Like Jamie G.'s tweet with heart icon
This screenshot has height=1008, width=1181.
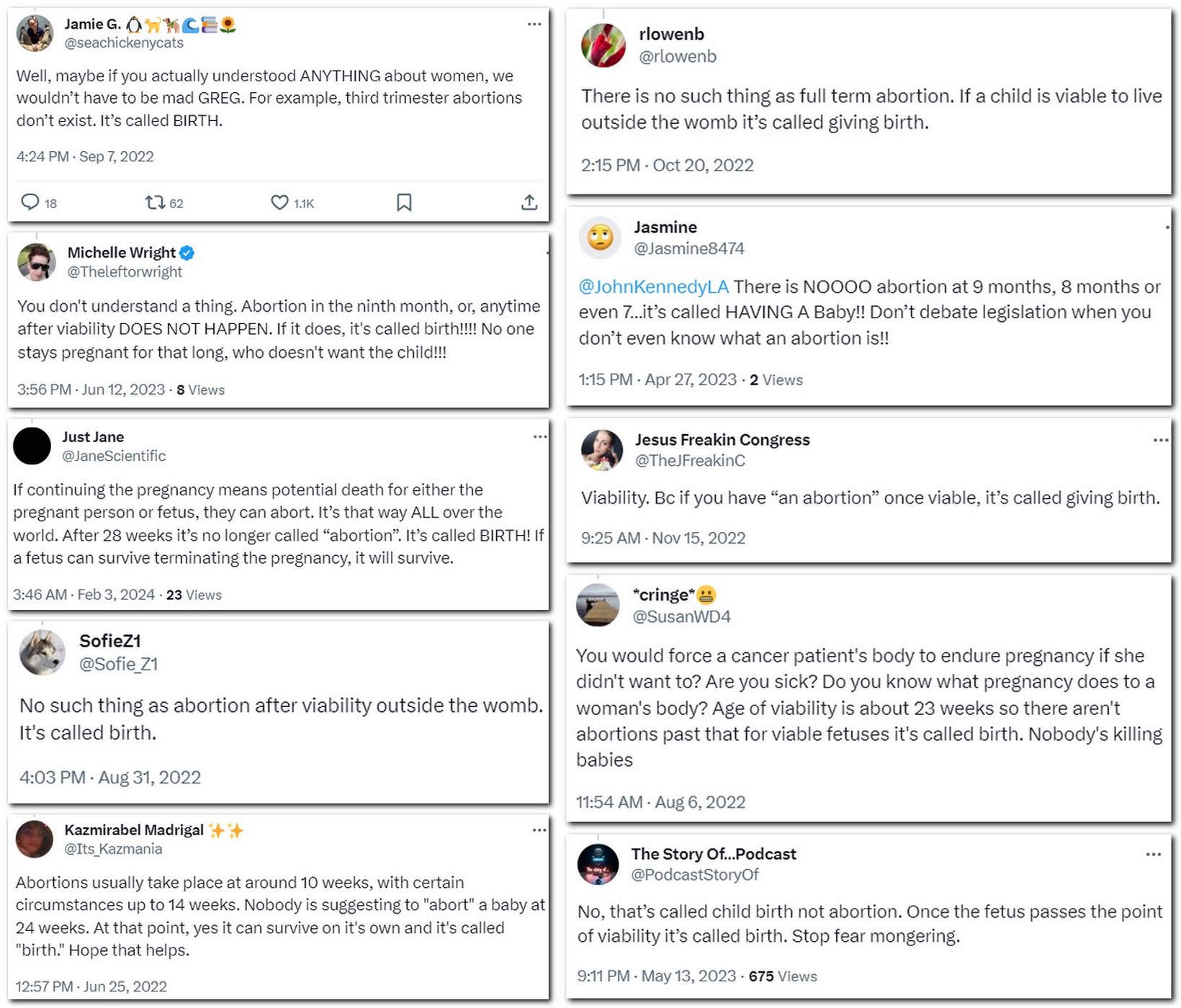[x=279, y=202]
